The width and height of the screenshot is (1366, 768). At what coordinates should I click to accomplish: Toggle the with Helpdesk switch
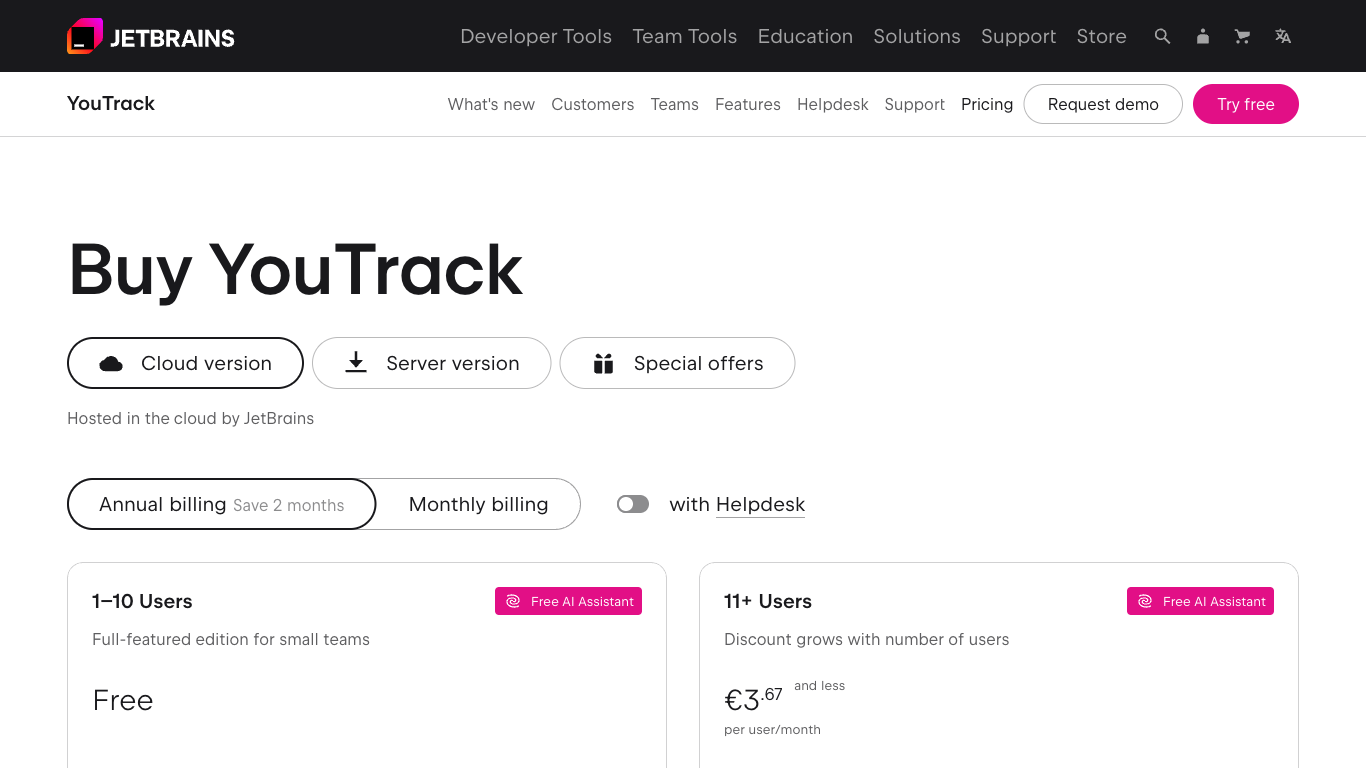point(633,504)
